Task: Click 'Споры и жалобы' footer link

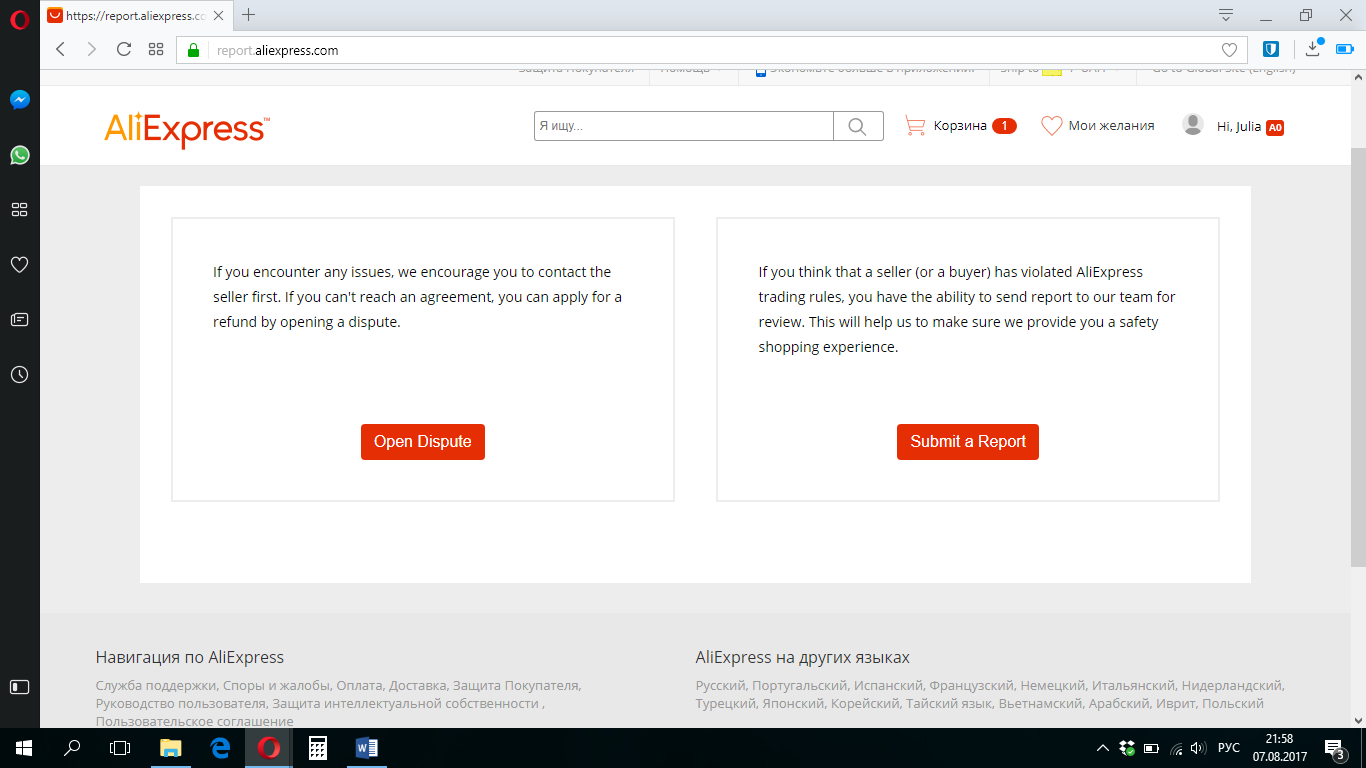Action: pyautogui.click(x=276, y=686)
